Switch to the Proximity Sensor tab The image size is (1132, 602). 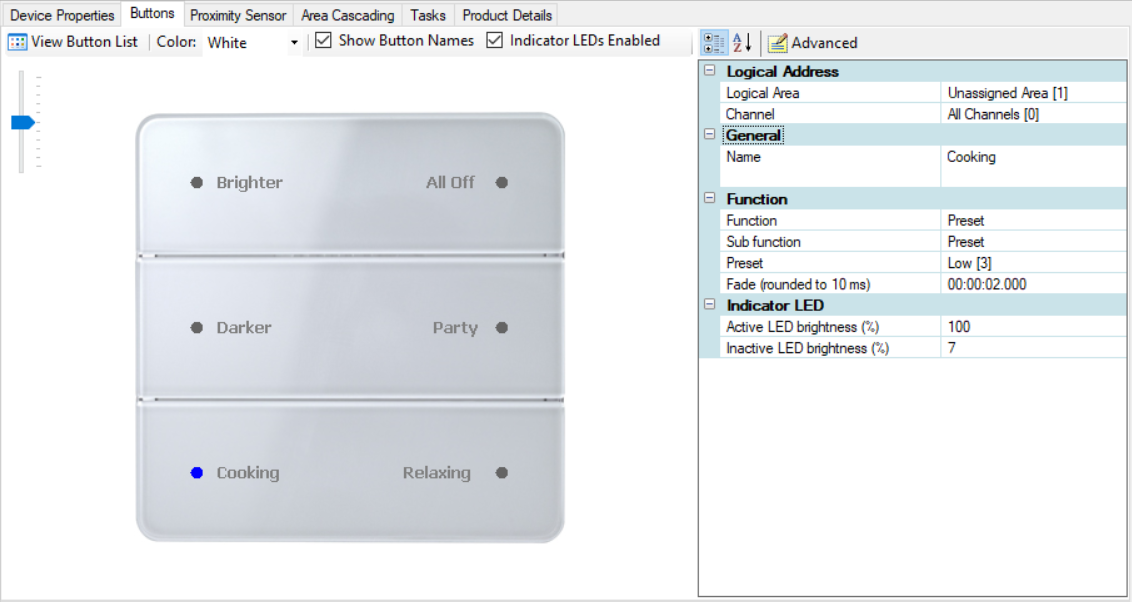pyautogui.click(x=237, y=14)
